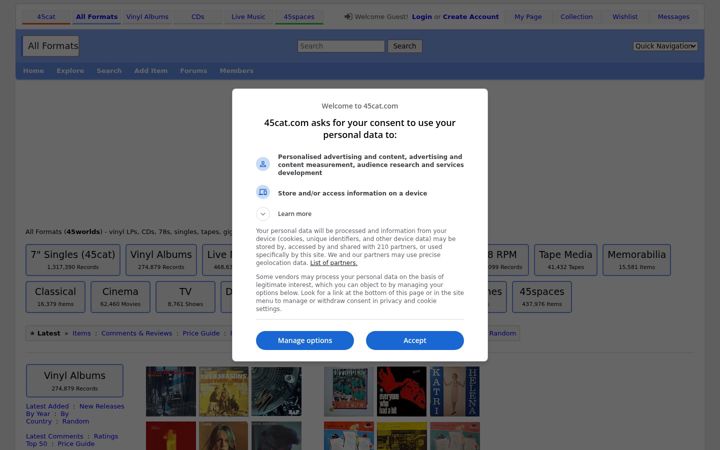Click the Login link
Screen dimensions: 720x450
pos(422,17)
